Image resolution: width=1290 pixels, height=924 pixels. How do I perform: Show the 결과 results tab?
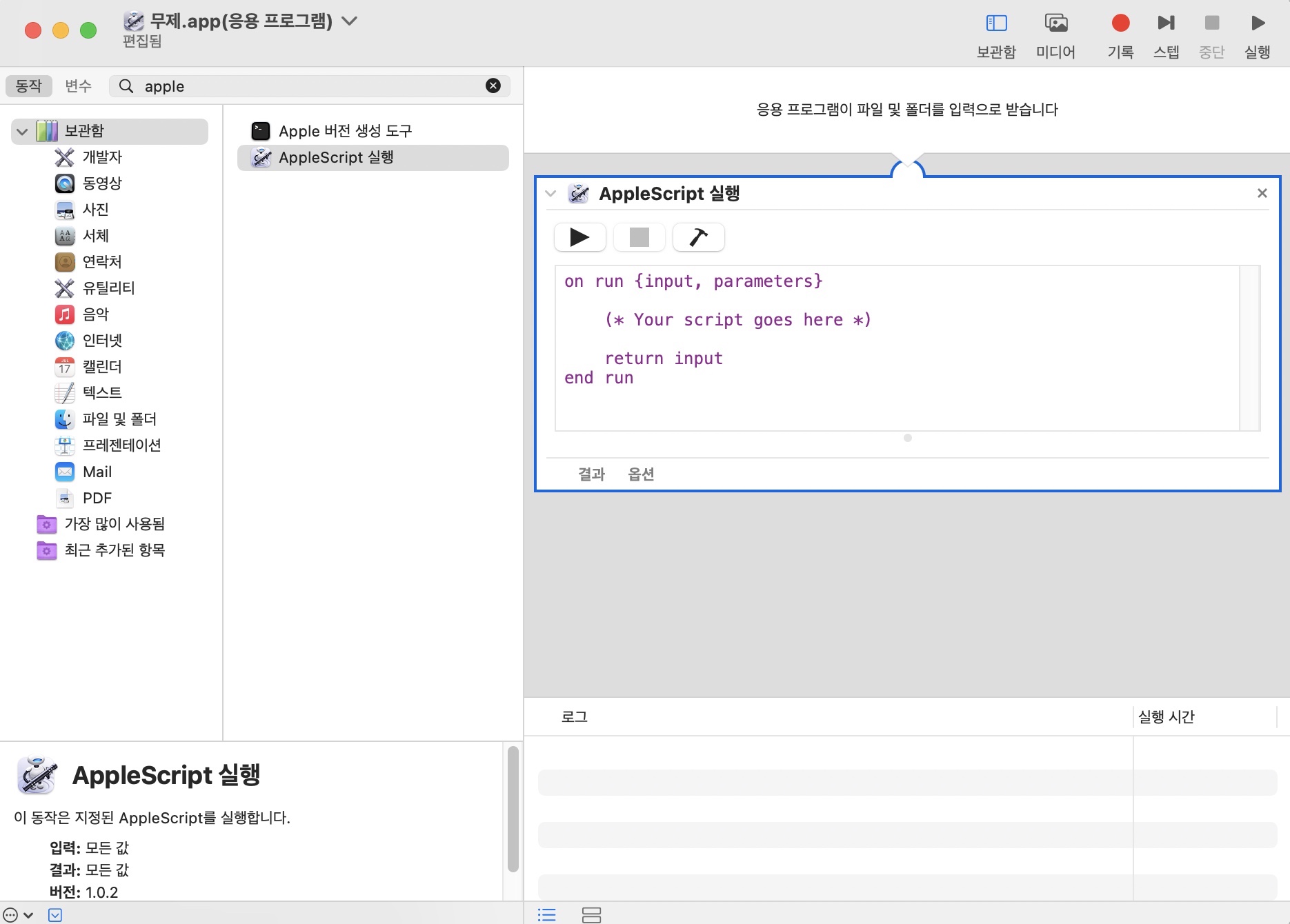pos(591,474)
